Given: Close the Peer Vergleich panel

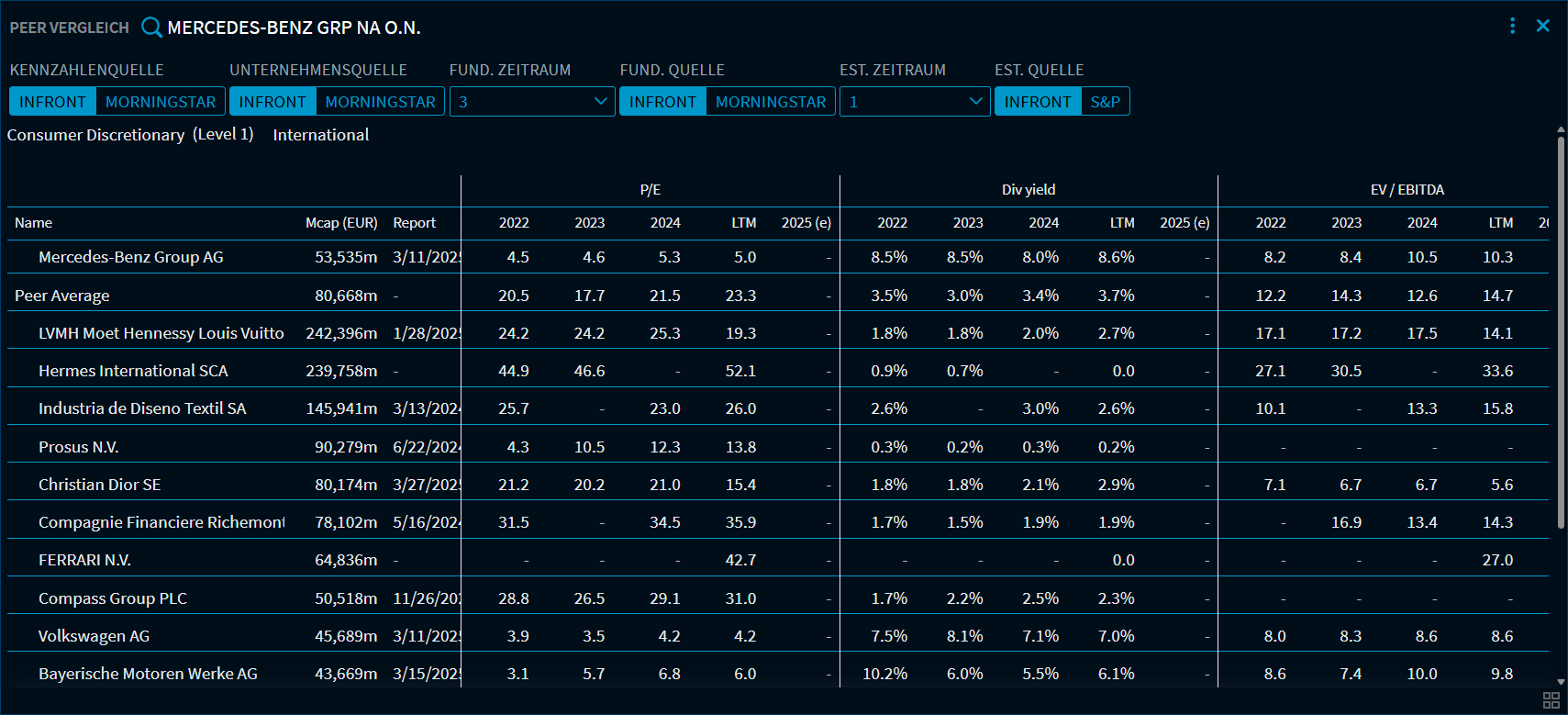Looking at the screenshot, I should click(x=1543, y=26).
